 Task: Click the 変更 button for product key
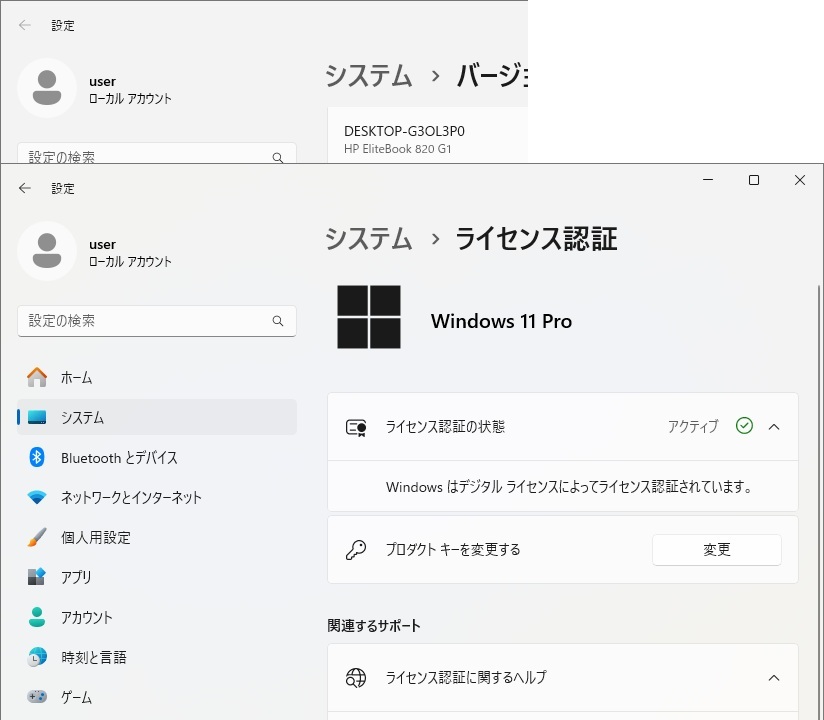click(717, 550)
